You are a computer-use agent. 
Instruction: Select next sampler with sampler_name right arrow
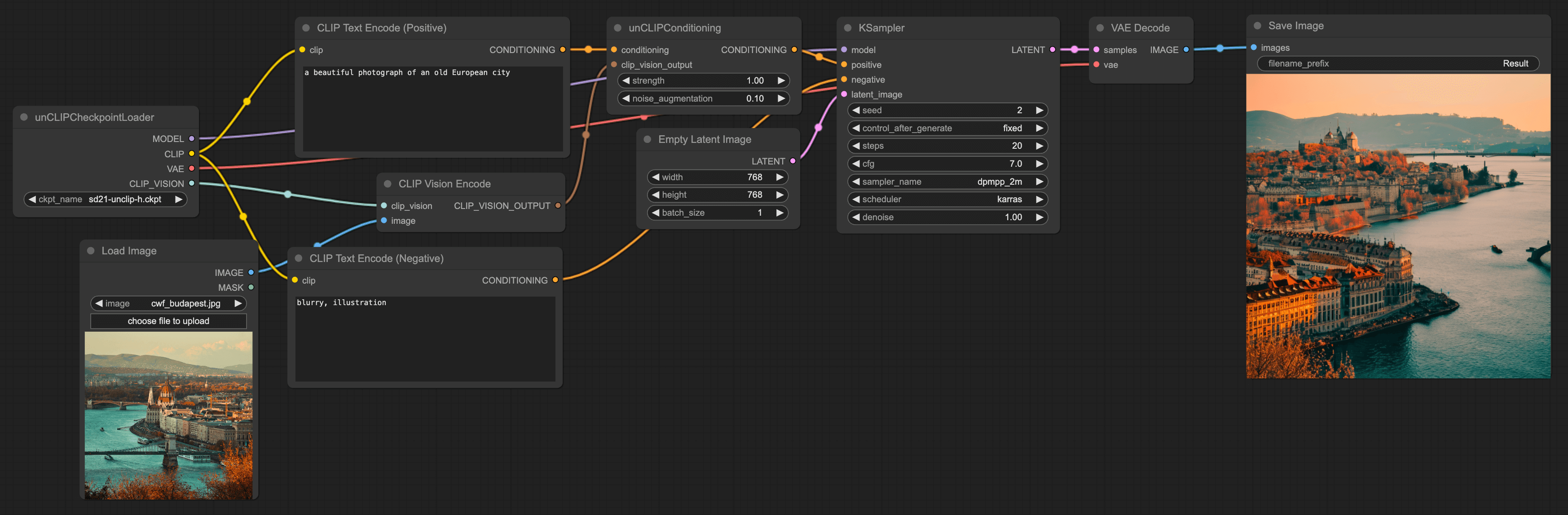coord(1039,182)
